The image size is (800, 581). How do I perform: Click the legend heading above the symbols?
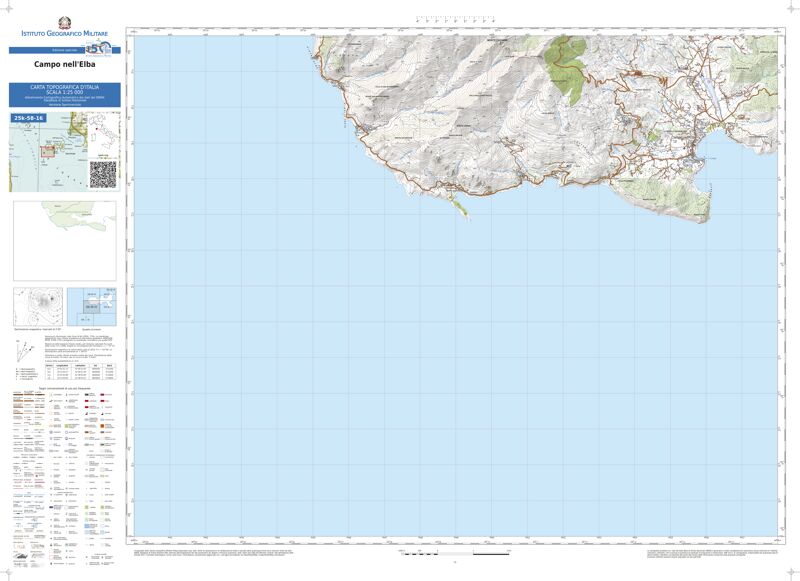(64, 387)
